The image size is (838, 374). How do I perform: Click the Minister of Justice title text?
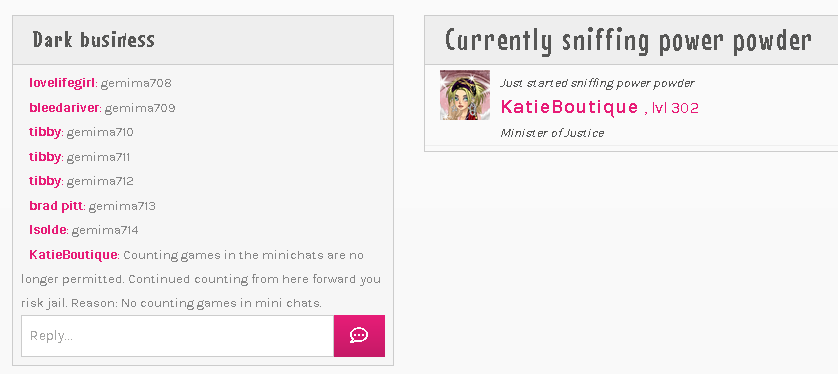[x=552, y=133]
